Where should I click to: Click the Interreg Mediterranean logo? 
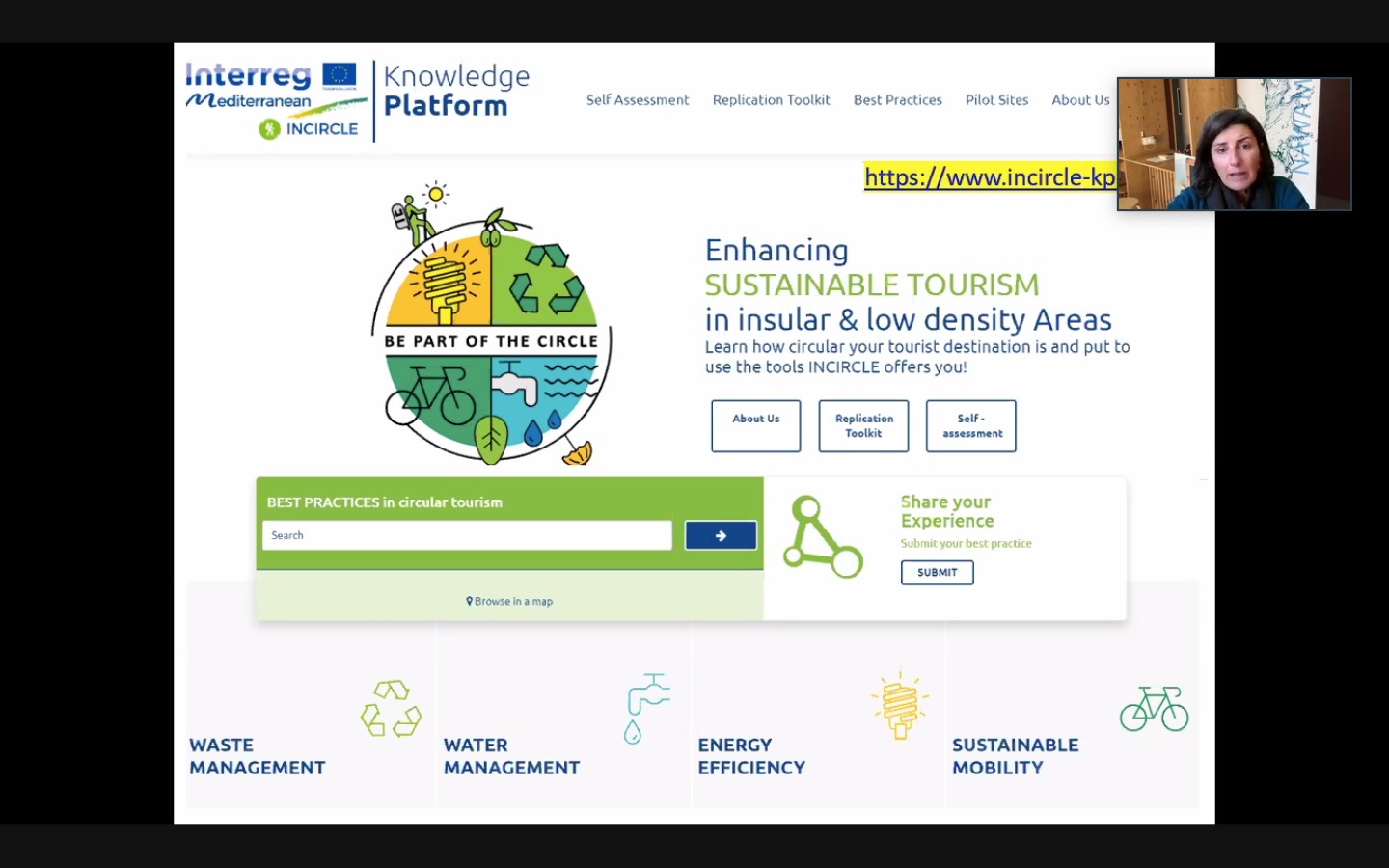(272, 87)
